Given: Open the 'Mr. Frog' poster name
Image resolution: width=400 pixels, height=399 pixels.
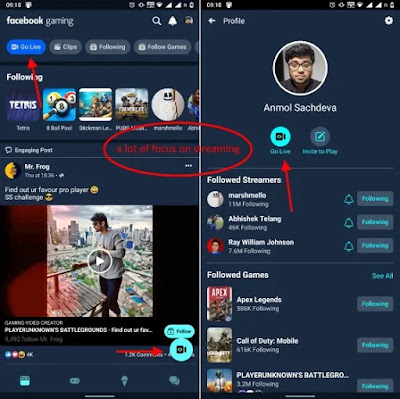Looking at the screenshot, I should 37,166.
